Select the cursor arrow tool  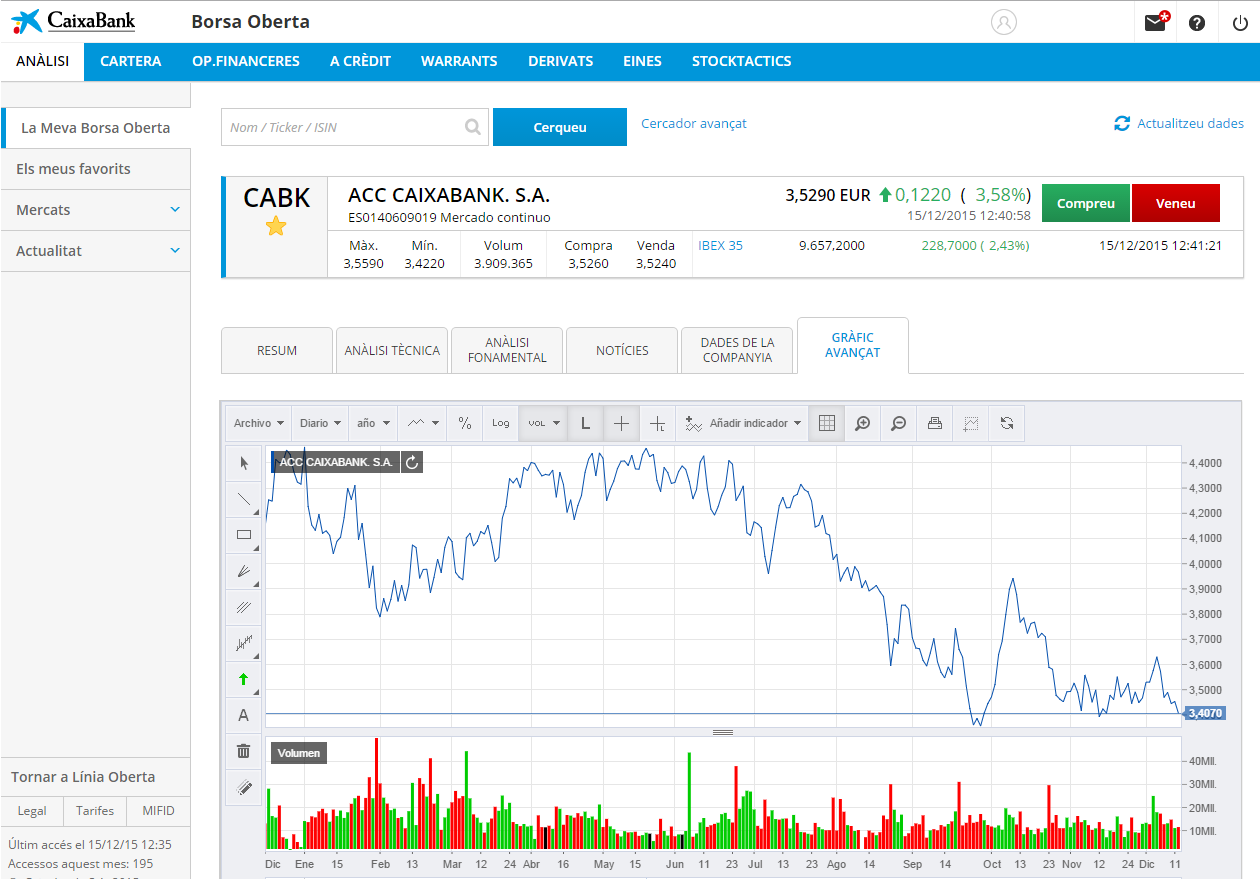click(x=243, y=462)
